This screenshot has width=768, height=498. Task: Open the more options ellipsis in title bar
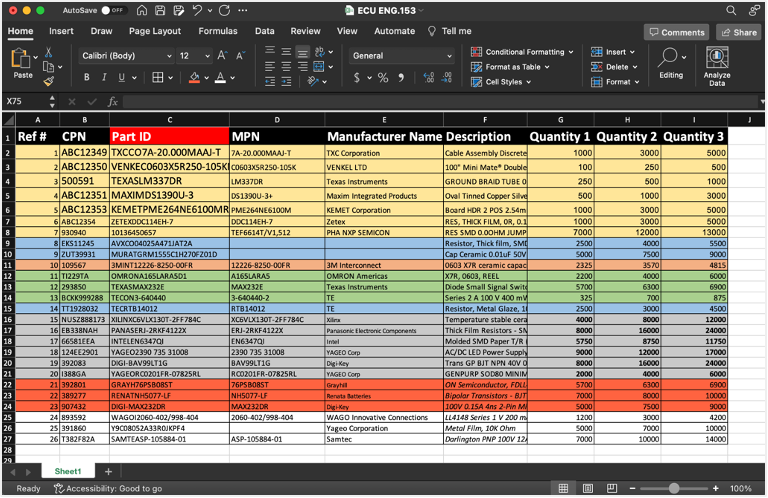(x=242, y=10)
